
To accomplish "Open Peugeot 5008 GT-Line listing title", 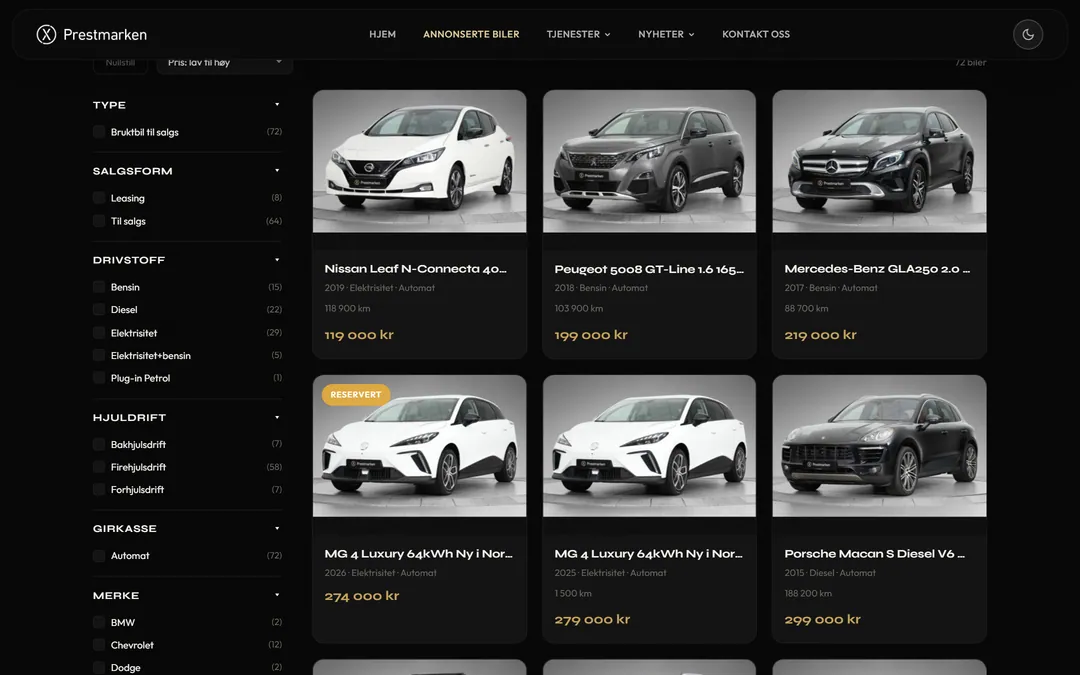I will point(649,269).
